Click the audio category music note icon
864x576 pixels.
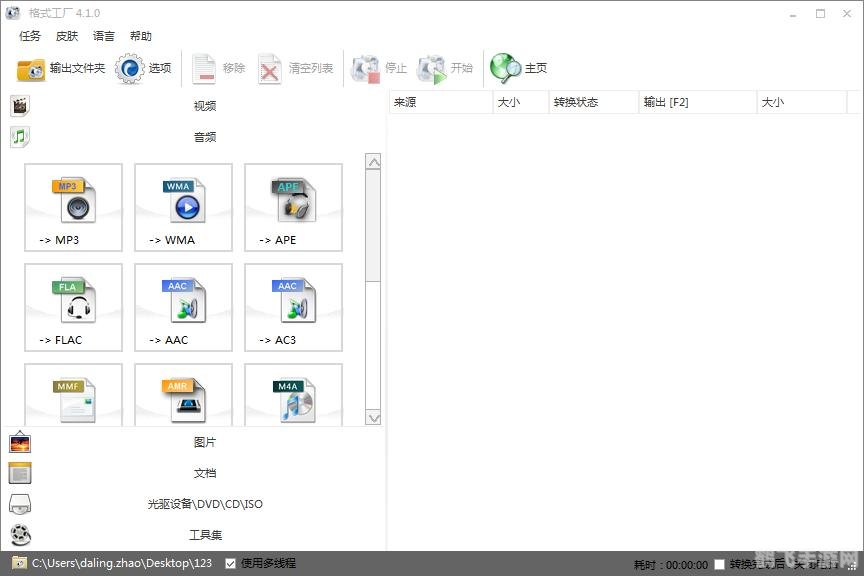19,136
